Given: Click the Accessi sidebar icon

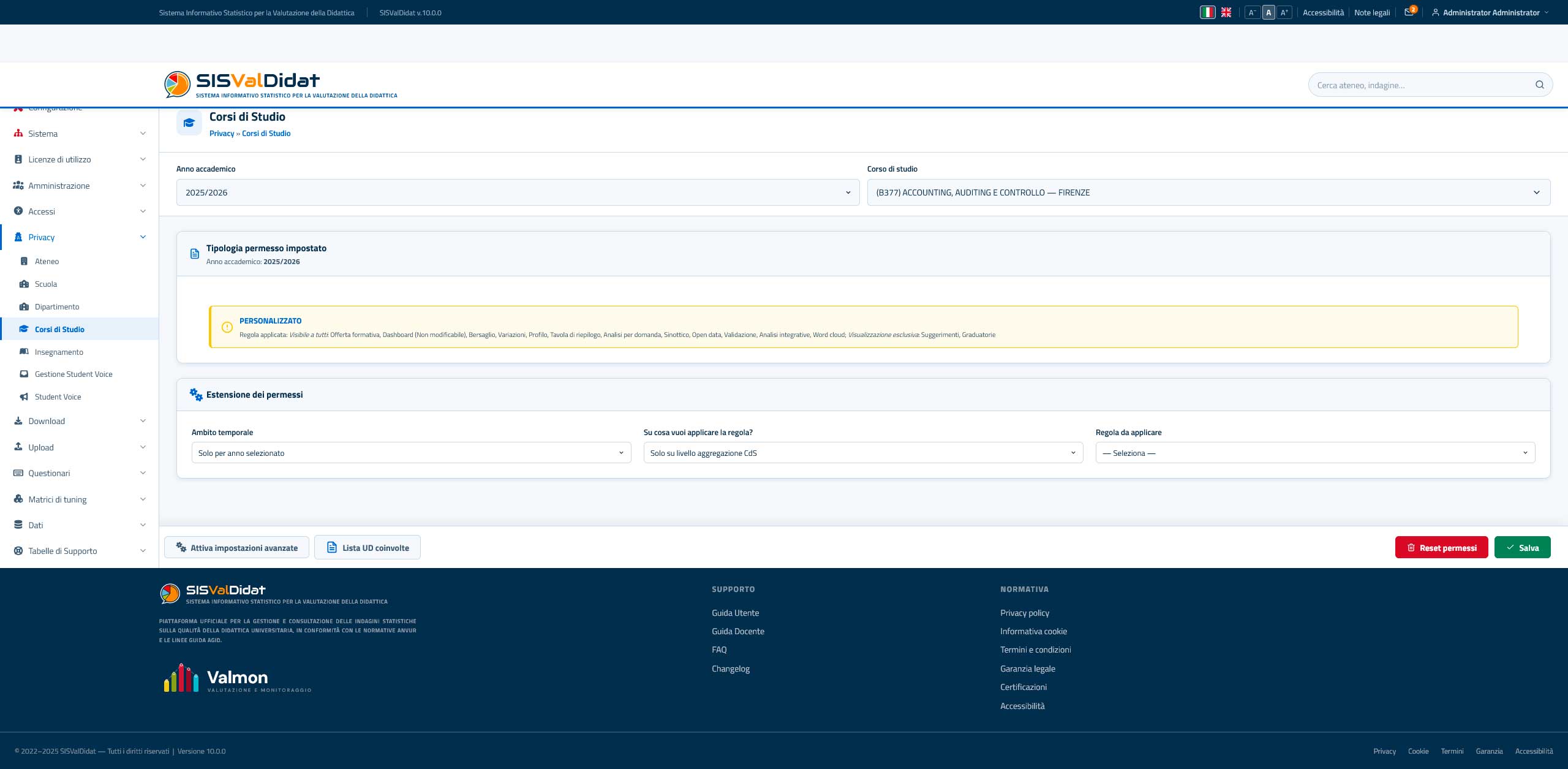Looking at the screenshot, I should tap(18, 211).
